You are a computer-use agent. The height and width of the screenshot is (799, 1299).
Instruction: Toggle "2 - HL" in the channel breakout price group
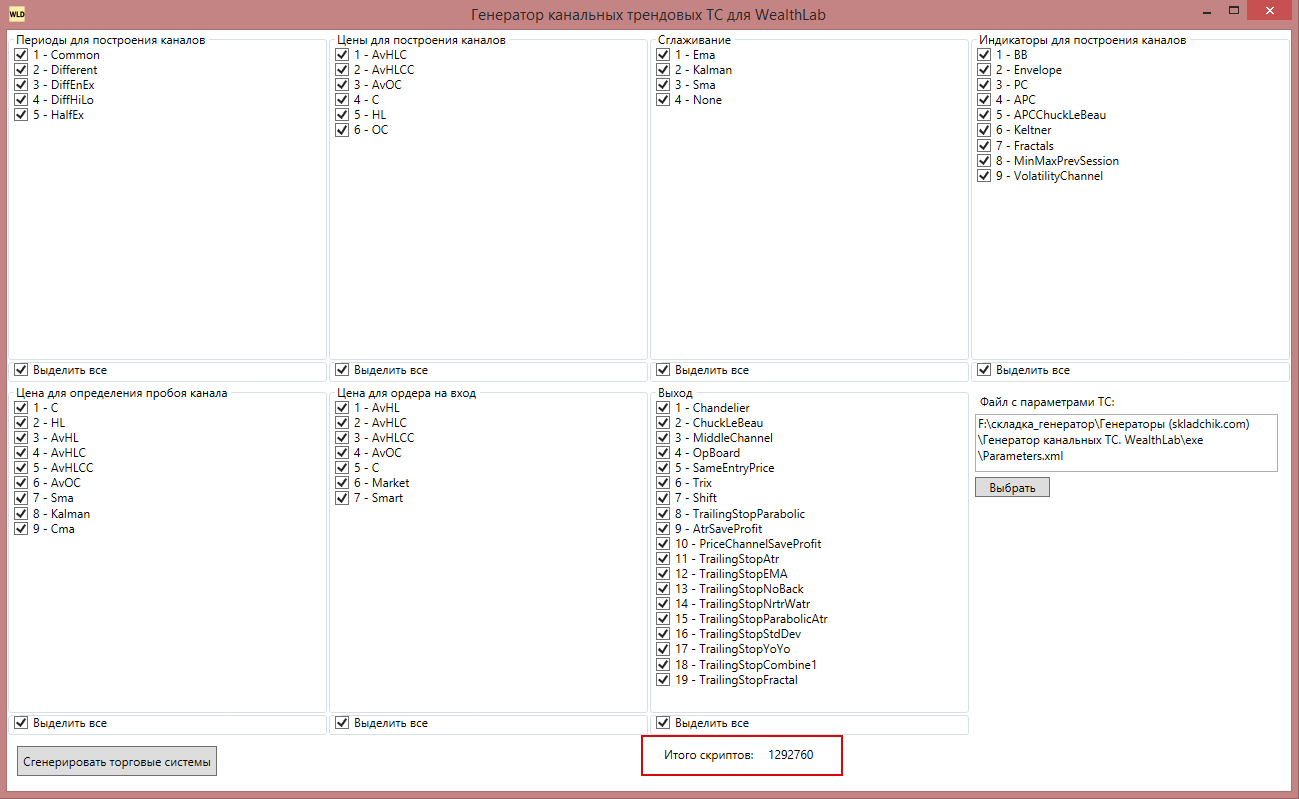pos(21,423)
